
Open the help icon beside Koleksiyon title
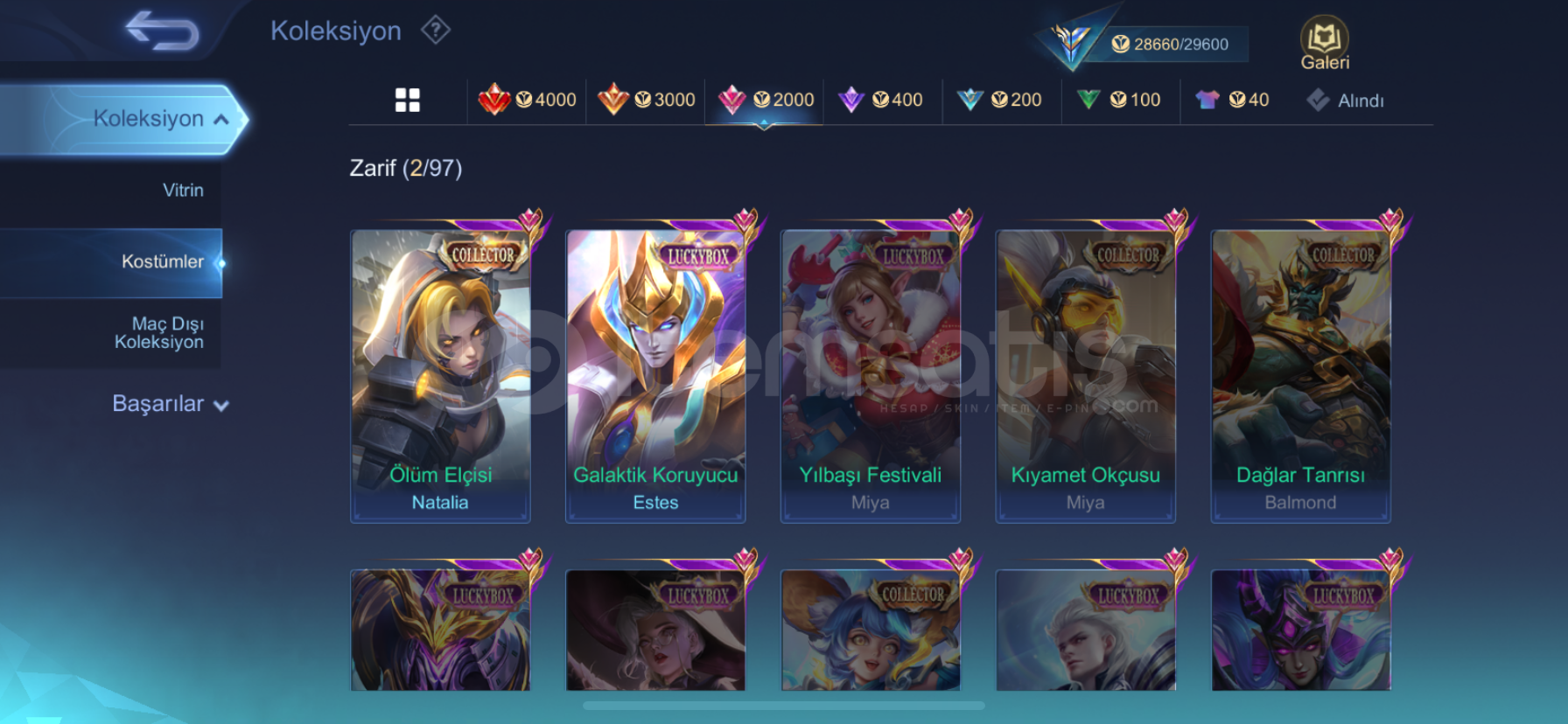pyautogui.click(x=435, y=31)
